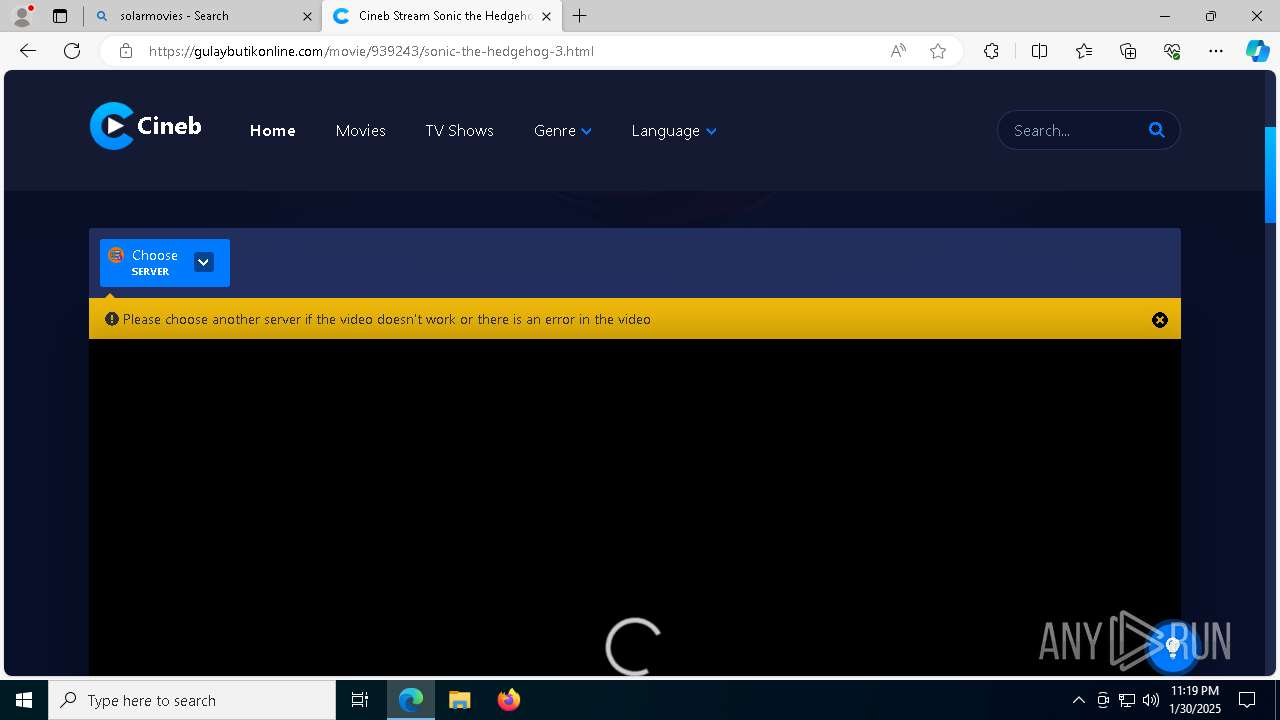Open the Tab actions menu icon

point(60,16)
